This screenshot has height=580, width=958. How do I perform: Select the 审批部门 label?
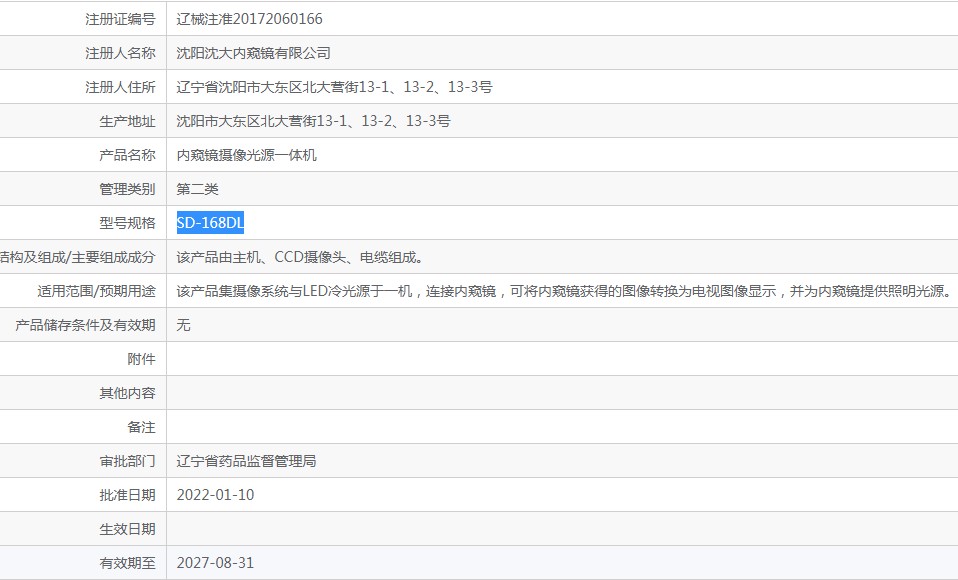127,461
